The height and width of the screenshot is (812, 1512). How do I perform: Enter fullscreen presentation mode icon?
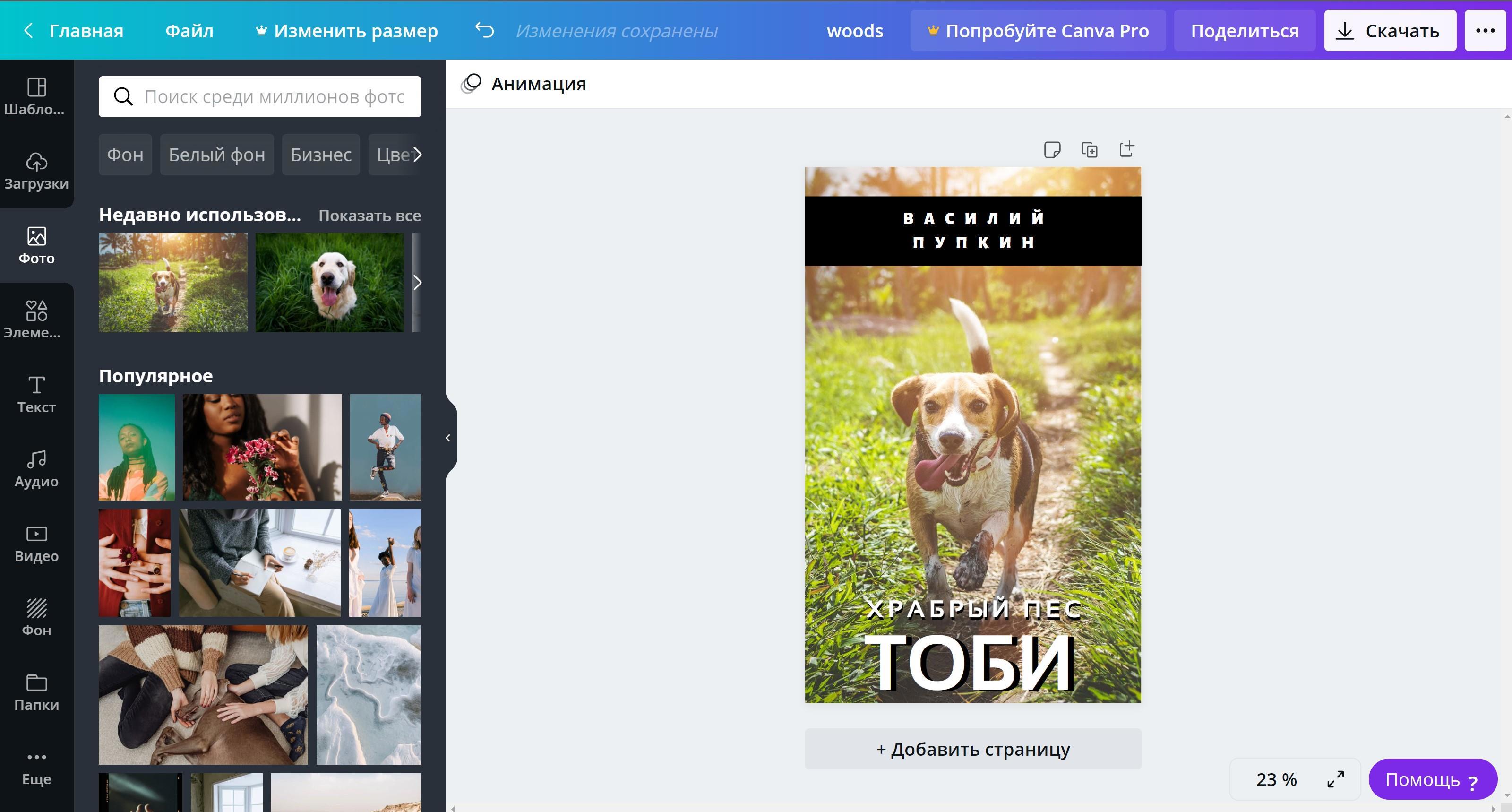[x=1335, y=779]
